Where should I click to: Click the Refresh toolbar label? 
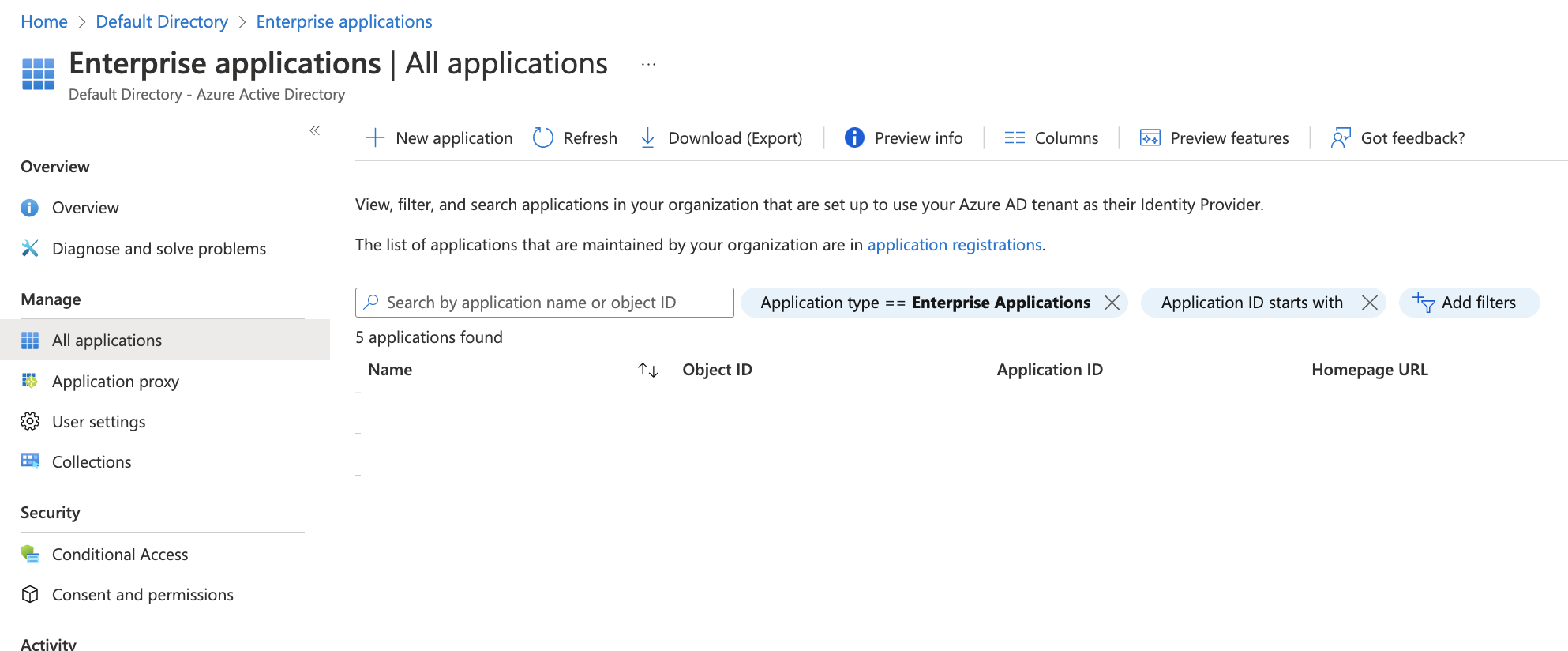591,138
